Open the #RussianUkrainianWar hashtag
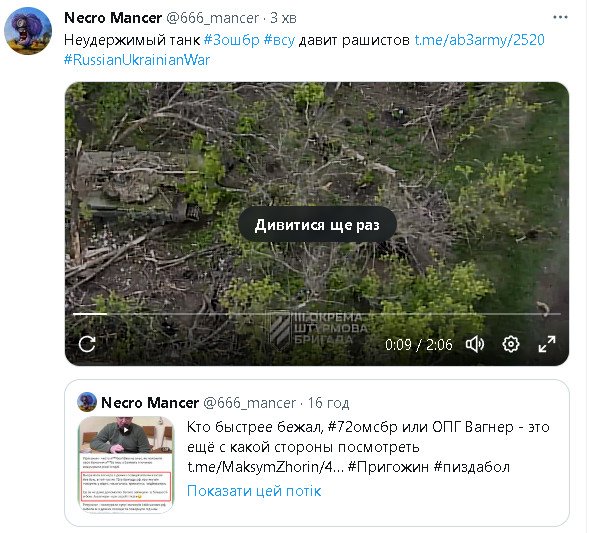This screenshot has height=533, width=589. coord(137,60)
